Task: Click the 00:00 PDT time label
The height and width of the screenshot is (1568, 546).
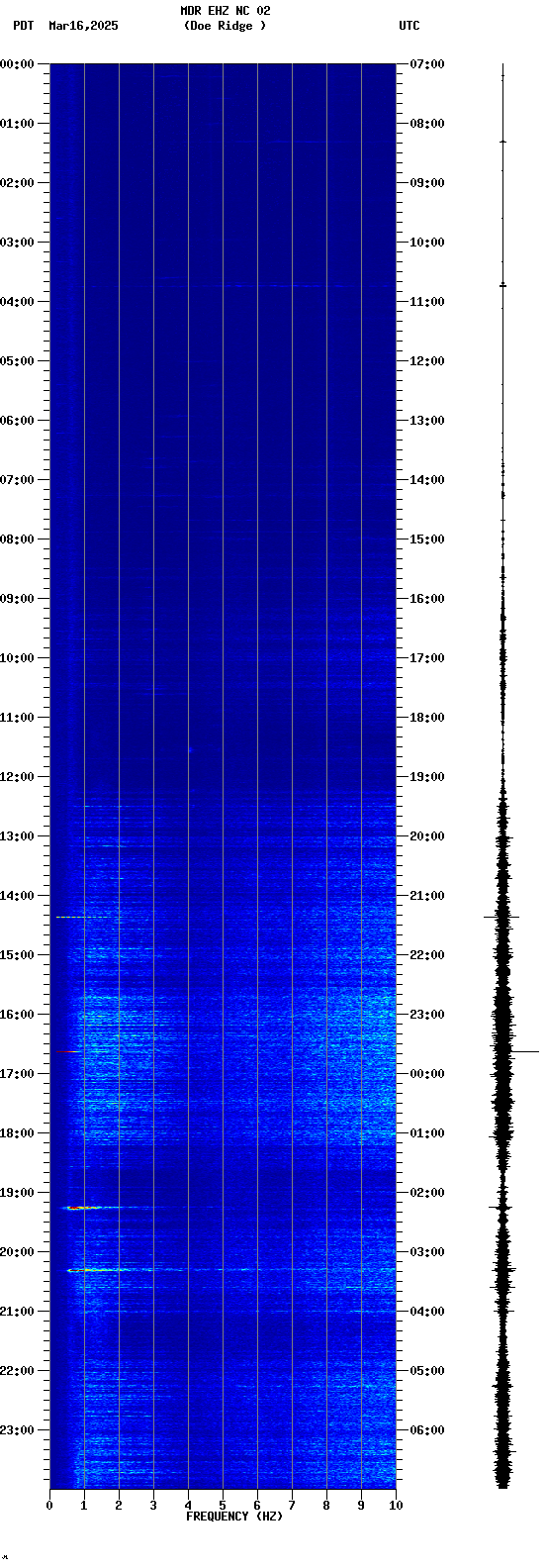Action: coord(17,64)
